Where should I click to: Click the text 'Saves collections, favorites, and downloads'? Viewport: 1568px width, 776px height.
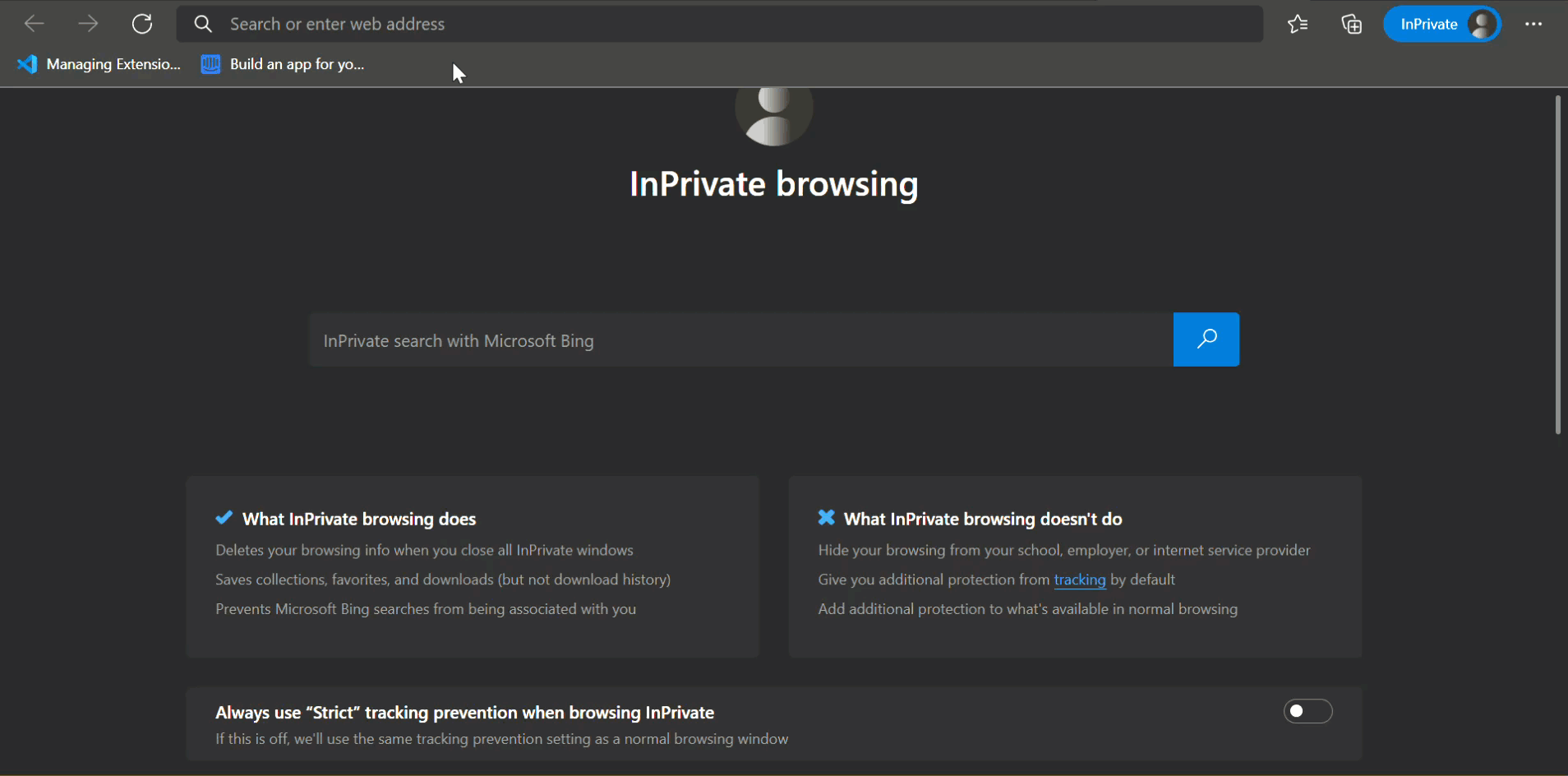click(353, 580)
